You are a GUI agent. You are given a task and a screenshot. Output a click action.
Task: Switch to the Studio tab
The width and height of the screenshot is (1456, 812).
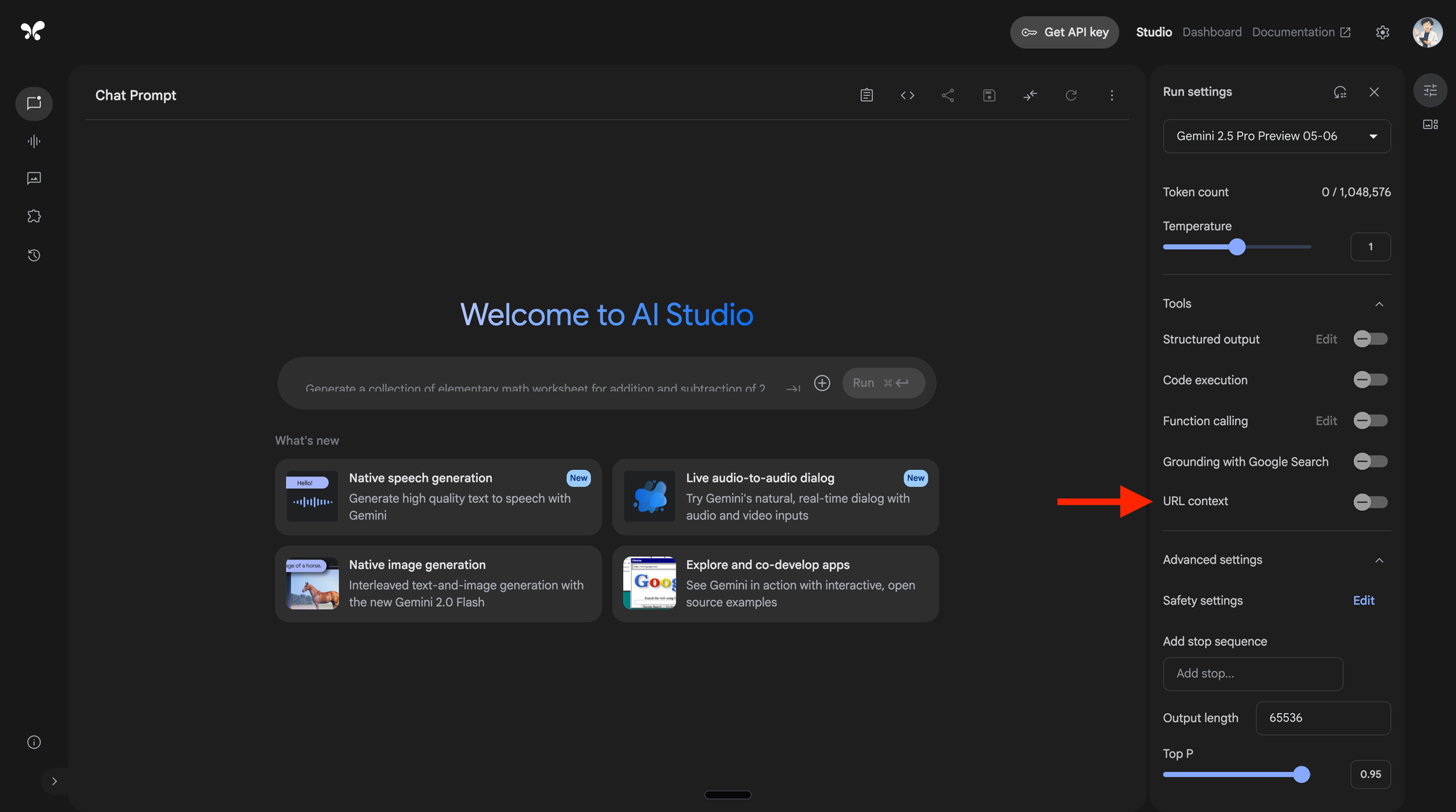coord(1154,32)
